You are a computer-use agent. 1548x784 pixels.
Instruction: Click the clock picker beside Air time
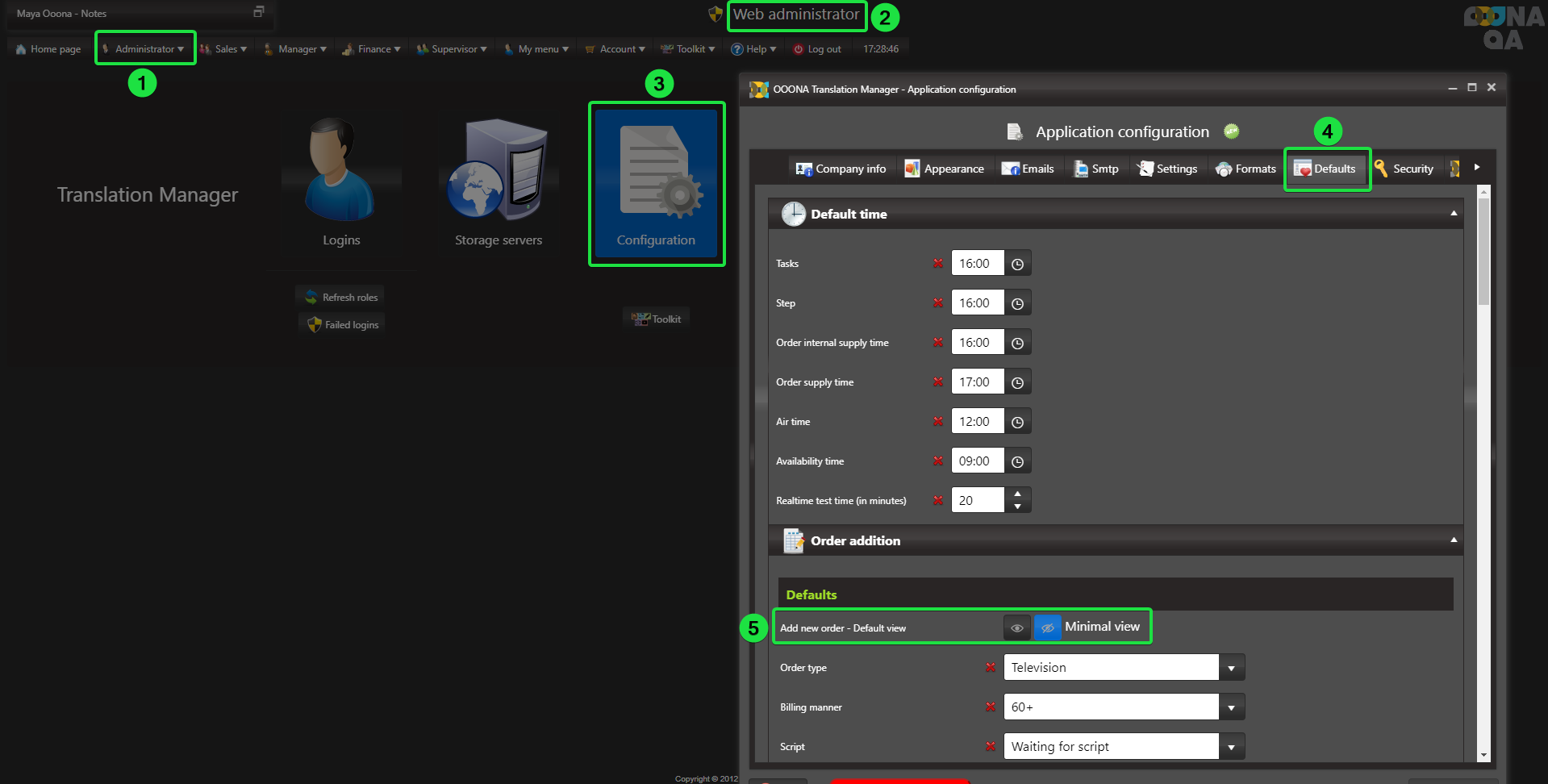1017,422
